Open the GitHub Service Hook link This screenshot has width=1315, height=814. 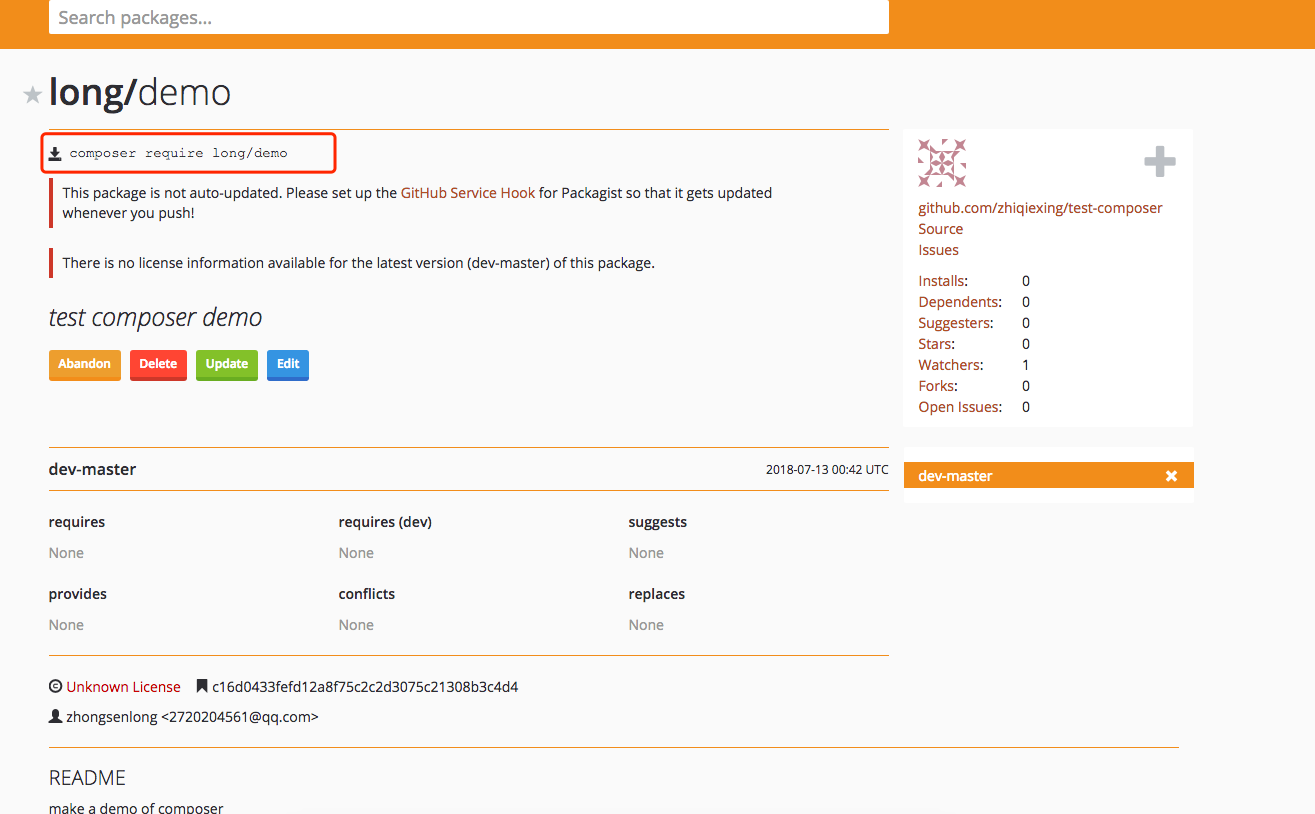468,193
